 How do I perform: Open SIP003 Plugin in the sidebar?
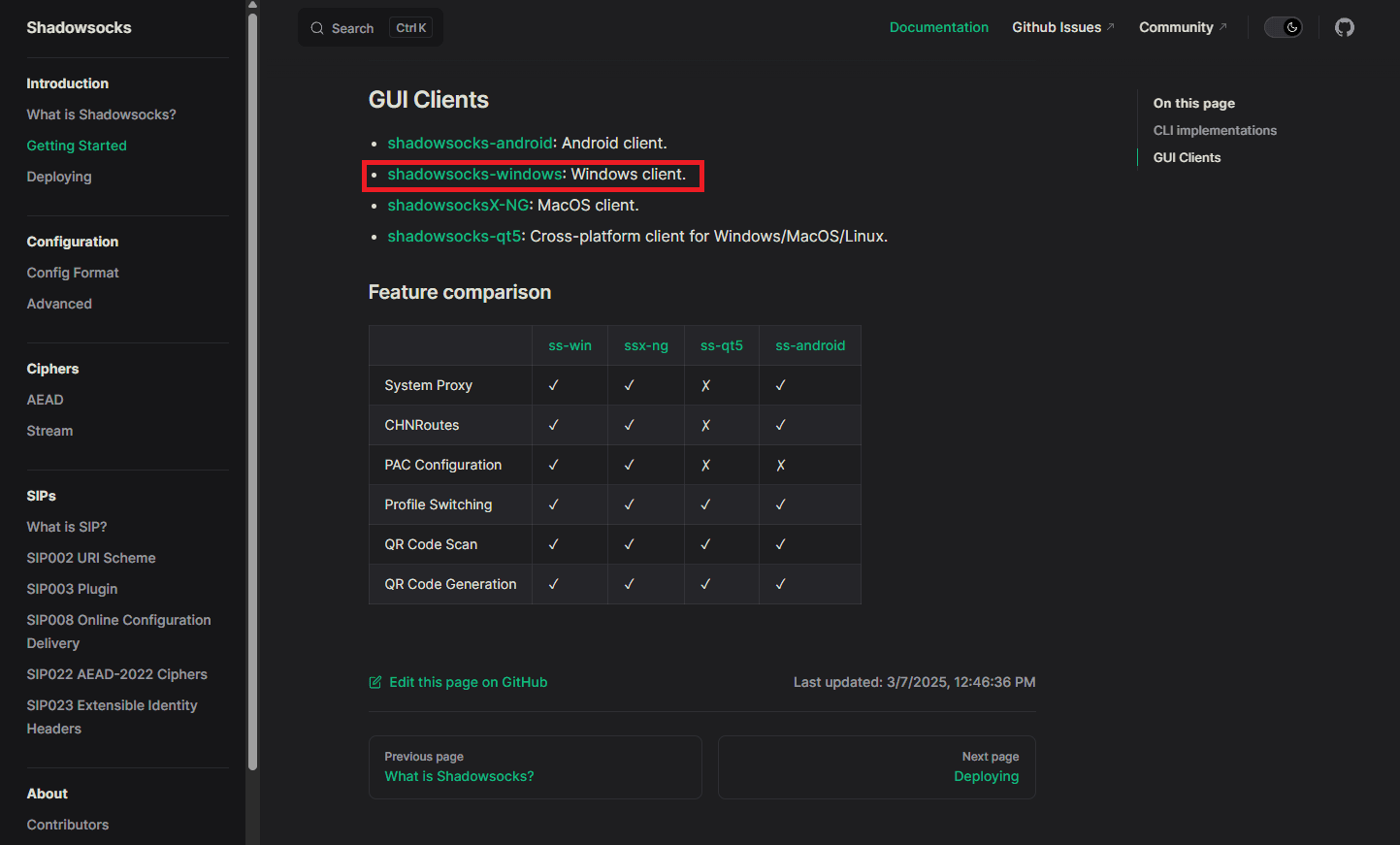(x=72, y=589)
